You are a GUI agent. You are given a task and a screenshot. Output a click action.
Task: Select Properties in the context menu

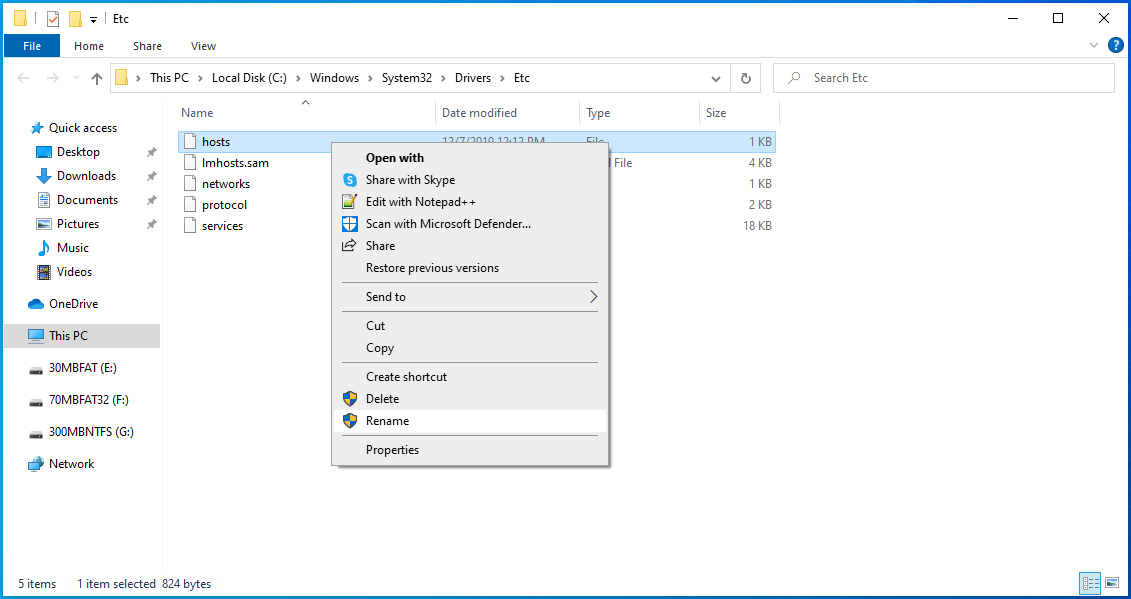coord(392,450)
